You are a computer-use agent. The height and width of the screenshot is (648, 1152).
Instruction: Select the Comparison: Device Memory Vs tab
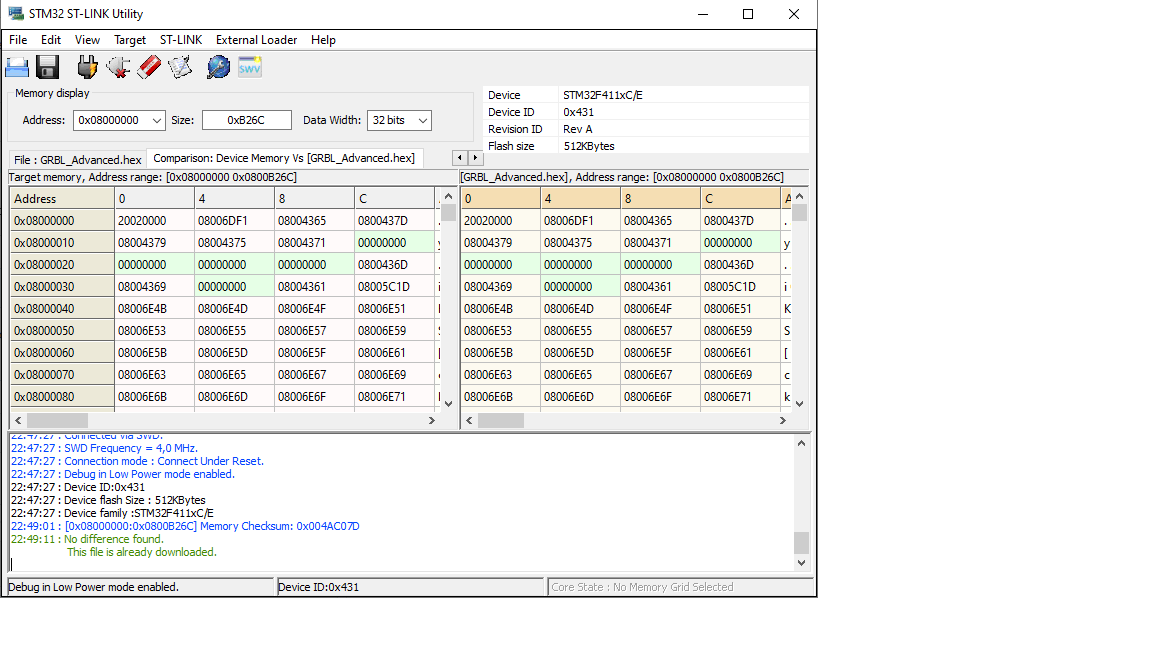[284, 158]
